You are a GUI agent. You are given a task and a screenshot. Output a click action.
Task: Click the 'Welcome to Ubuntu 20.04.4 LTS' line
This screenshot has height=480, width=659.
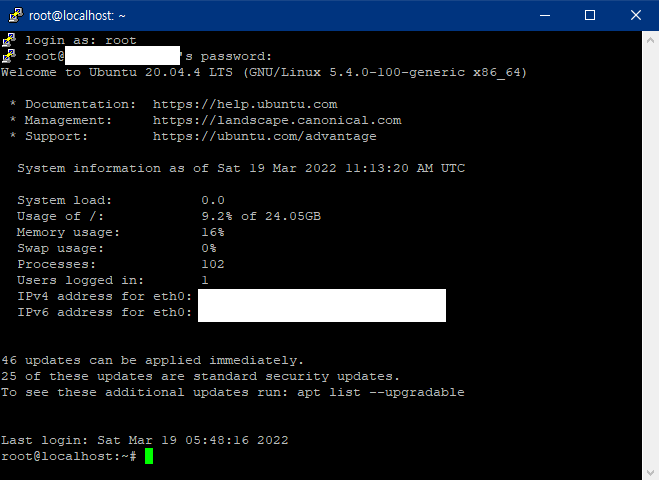264,72
